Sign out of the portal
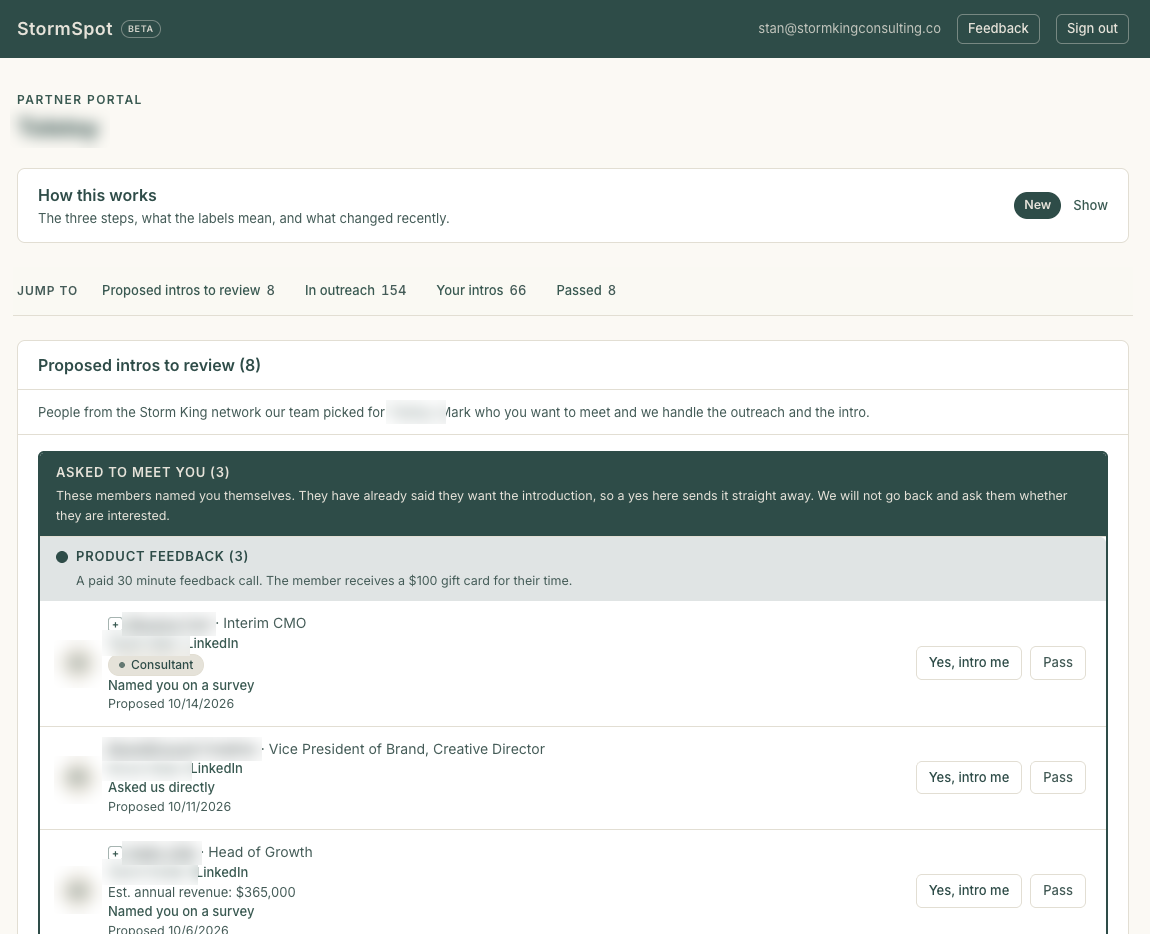 coord(1091,29)
